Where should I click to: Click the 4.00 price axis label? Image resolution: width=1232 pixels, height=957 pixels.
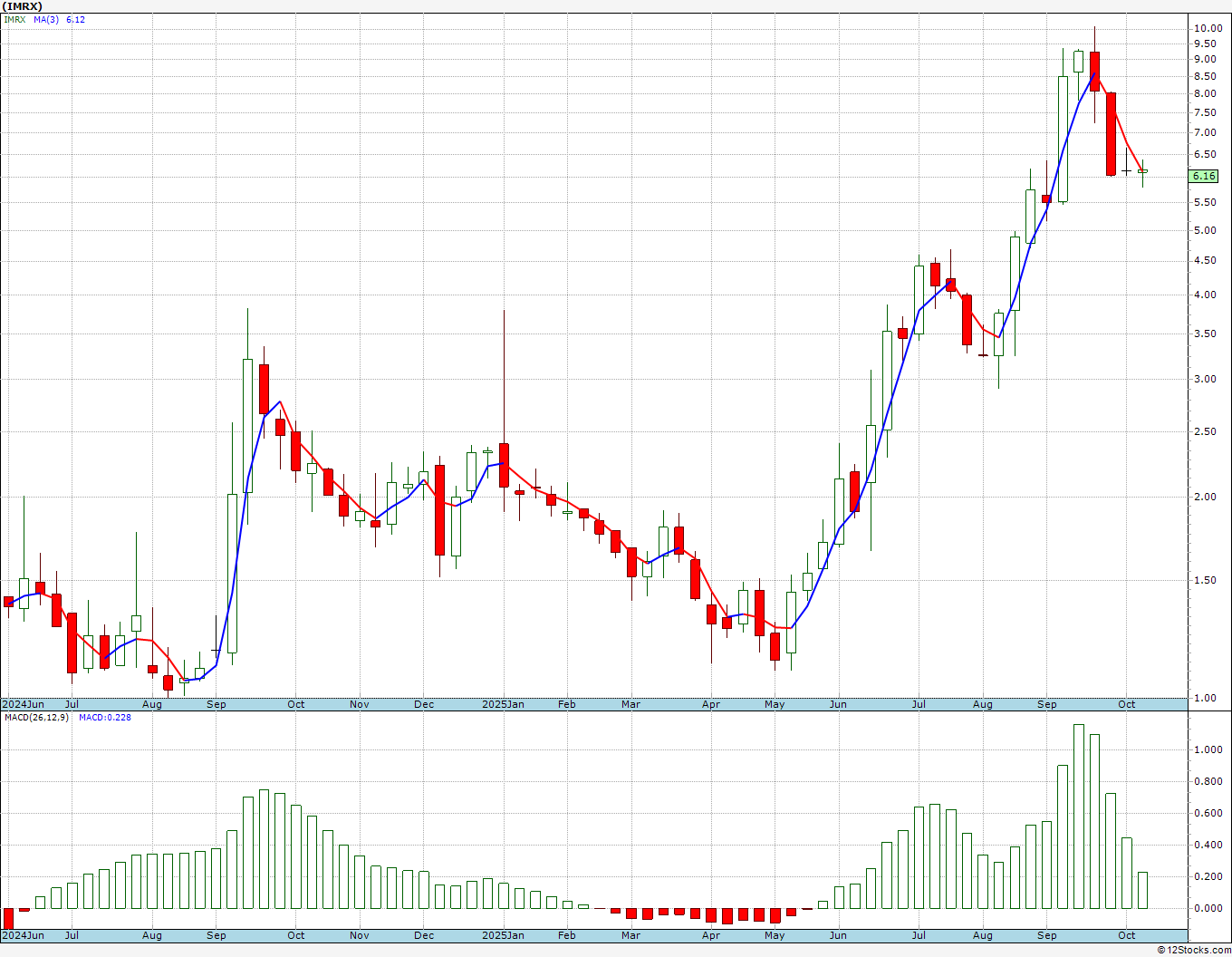[x=1206, y=295]
